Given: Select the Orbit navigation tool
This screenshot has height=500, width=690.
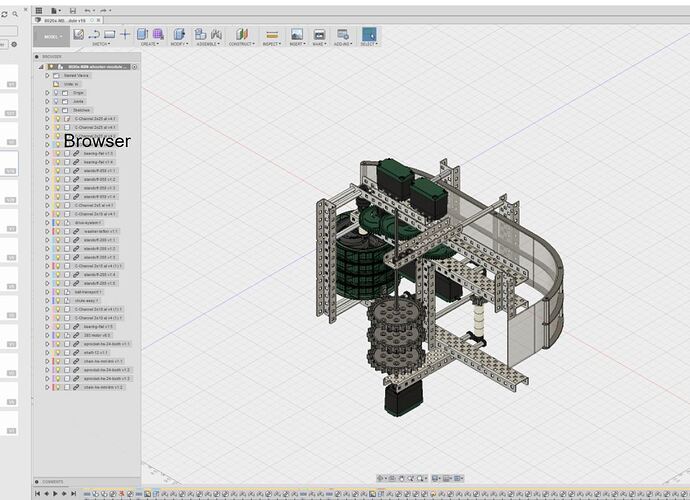Looking at the screenshot, I should 381,478.
